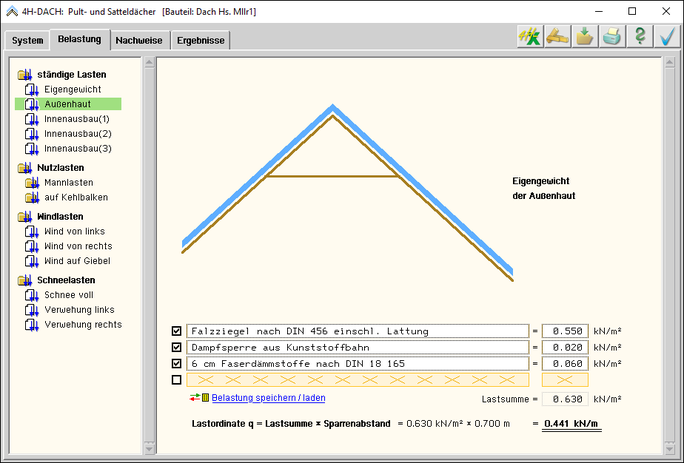Uncheck the Falzziegel nach DIN 456 checkbox
684x463 pixels.
click(x=177, y=331)
